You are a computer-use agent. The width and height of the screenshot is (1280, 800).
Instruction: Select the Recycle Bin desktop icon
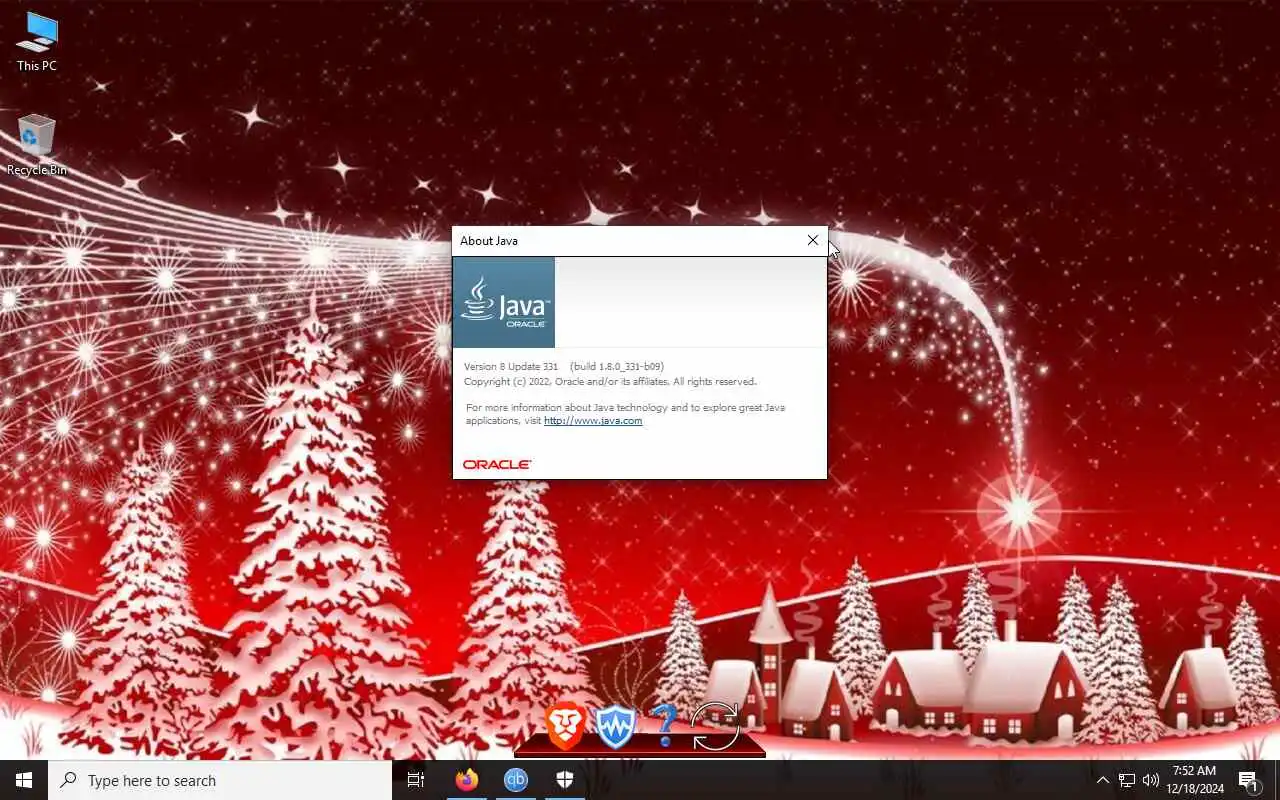coord(37,146)
